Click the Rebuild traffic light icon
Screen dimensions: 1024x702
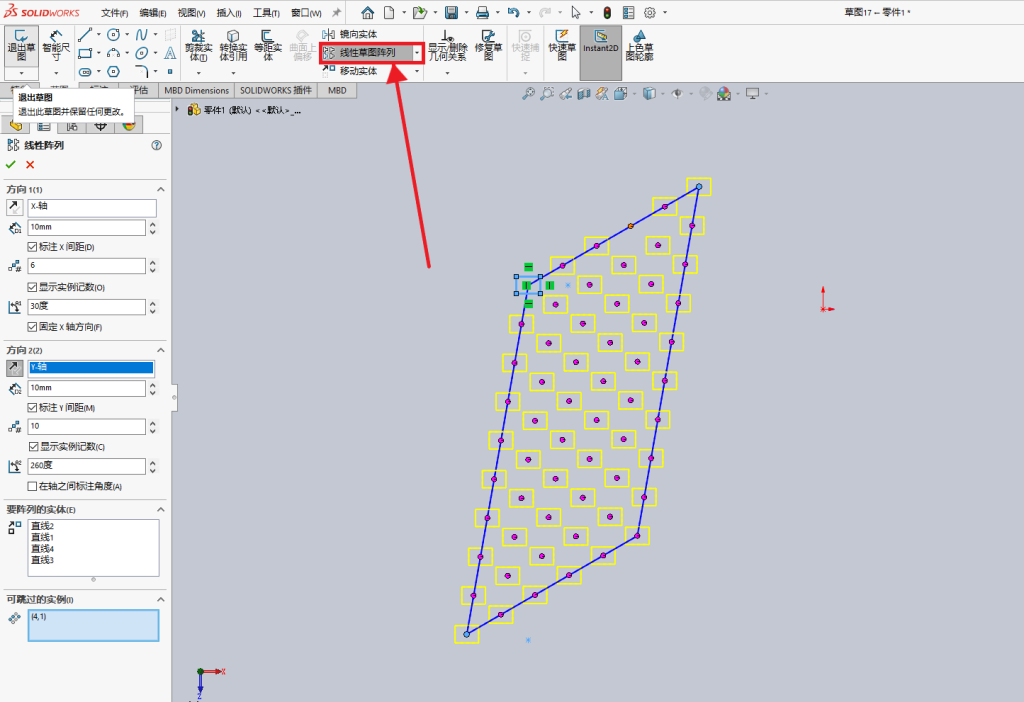point(607,12)
